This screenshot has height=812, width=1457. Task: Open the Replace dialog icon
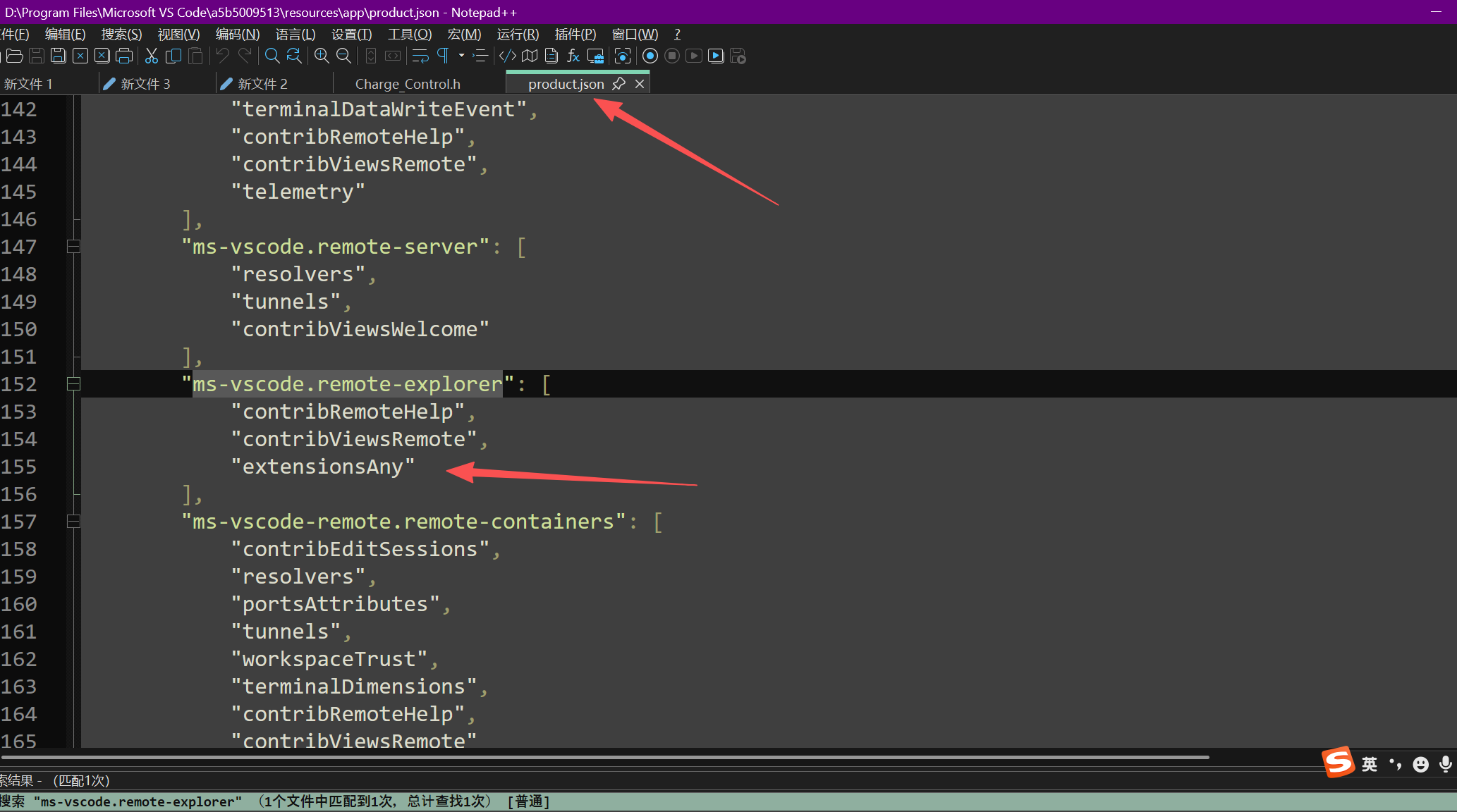click(x=294, y=56)
